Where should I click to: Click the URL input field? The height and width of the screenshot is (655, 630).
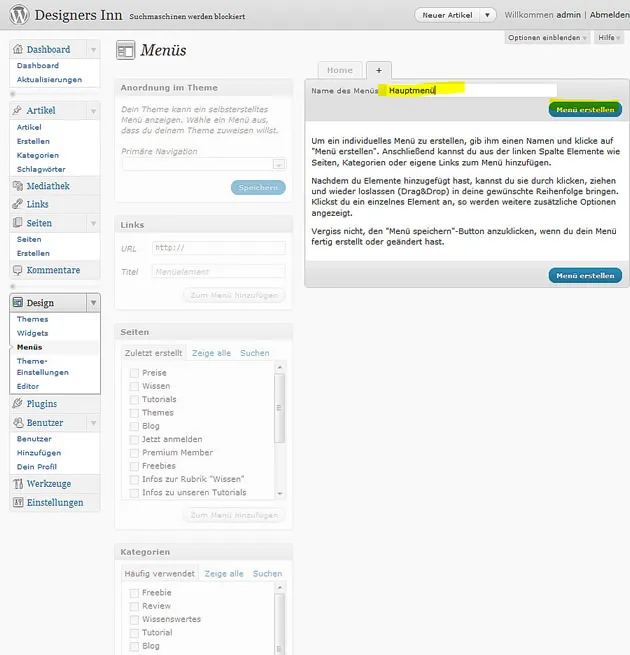point(219,248)
